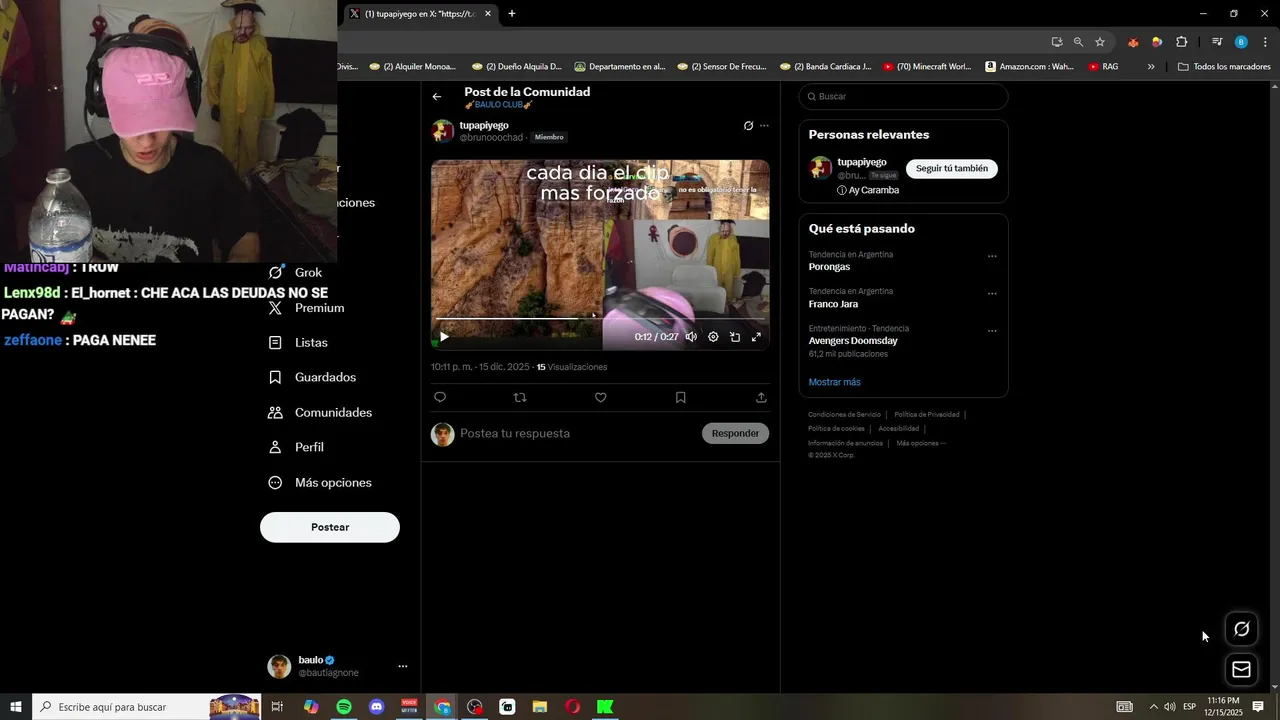Open Premium in the sidebar
The height and width of the screenshot is (720, 1280).
[x=306, y=308]
